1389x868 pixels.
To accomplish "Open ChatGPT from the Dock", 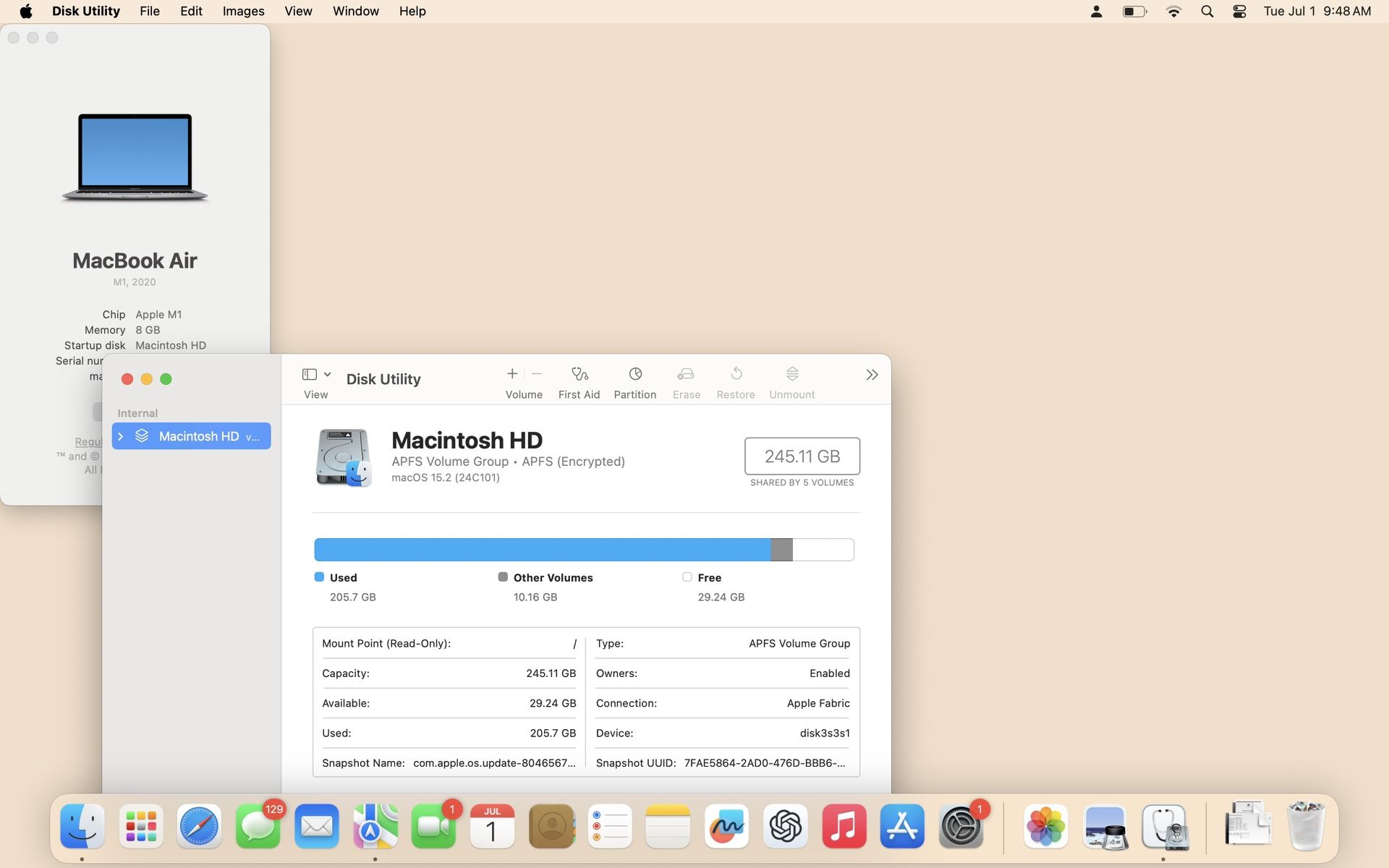I will click(x=785, y=825).
